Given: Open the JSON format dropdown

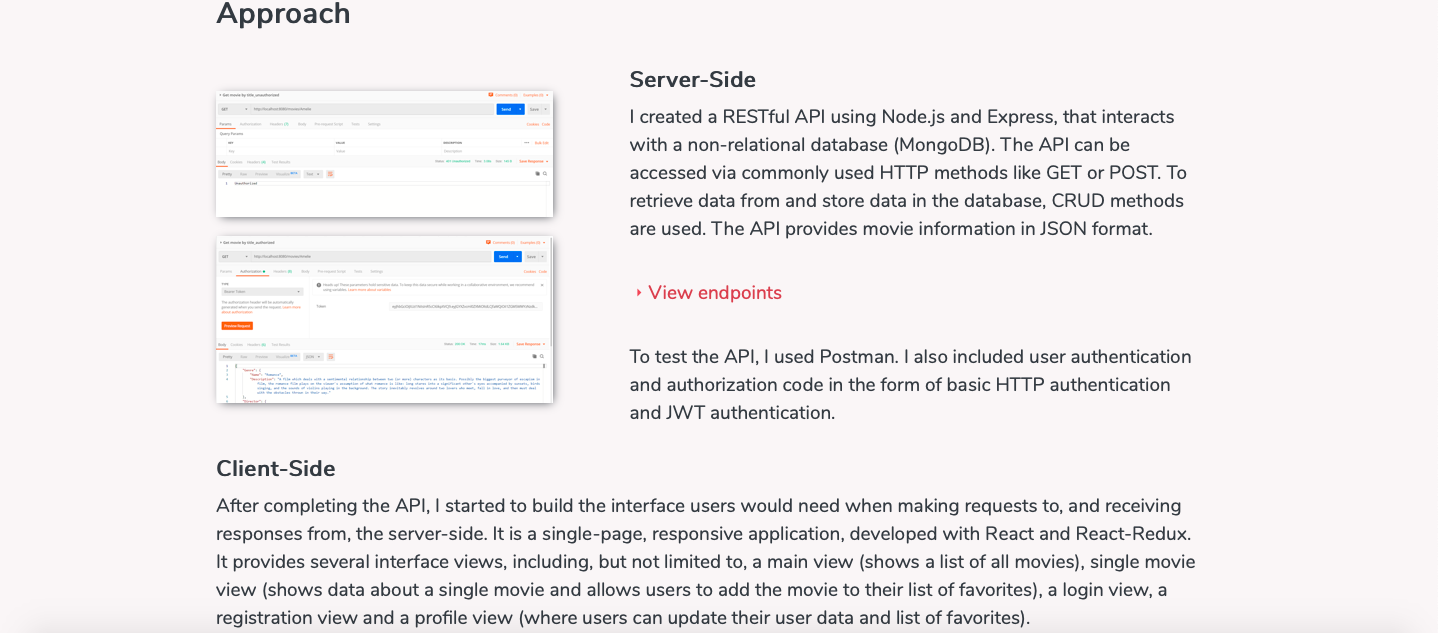Looking at the screenshot, I should [x=312, y=356].
